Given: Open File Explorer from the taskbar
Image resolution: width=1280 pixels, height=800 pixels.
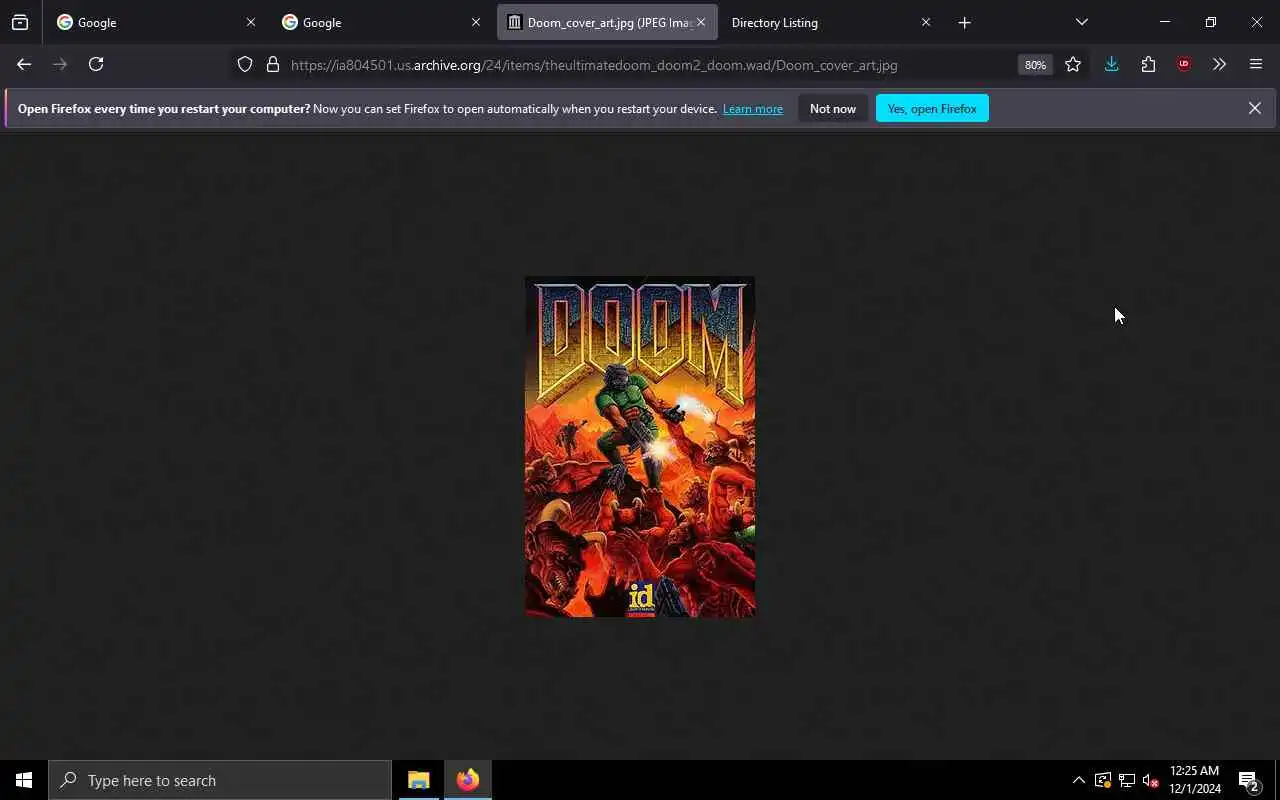Looking at the screenshot, I should (x=419, y=780).
